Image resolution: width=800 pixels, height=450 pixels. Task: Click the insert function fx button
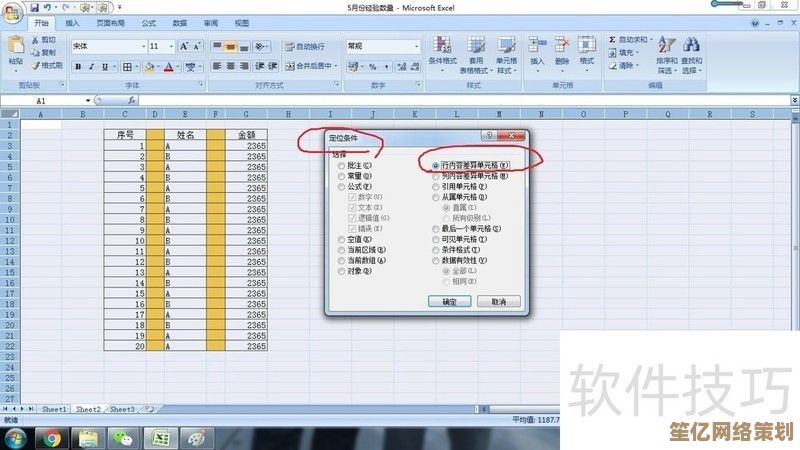(x=132, y=101)
